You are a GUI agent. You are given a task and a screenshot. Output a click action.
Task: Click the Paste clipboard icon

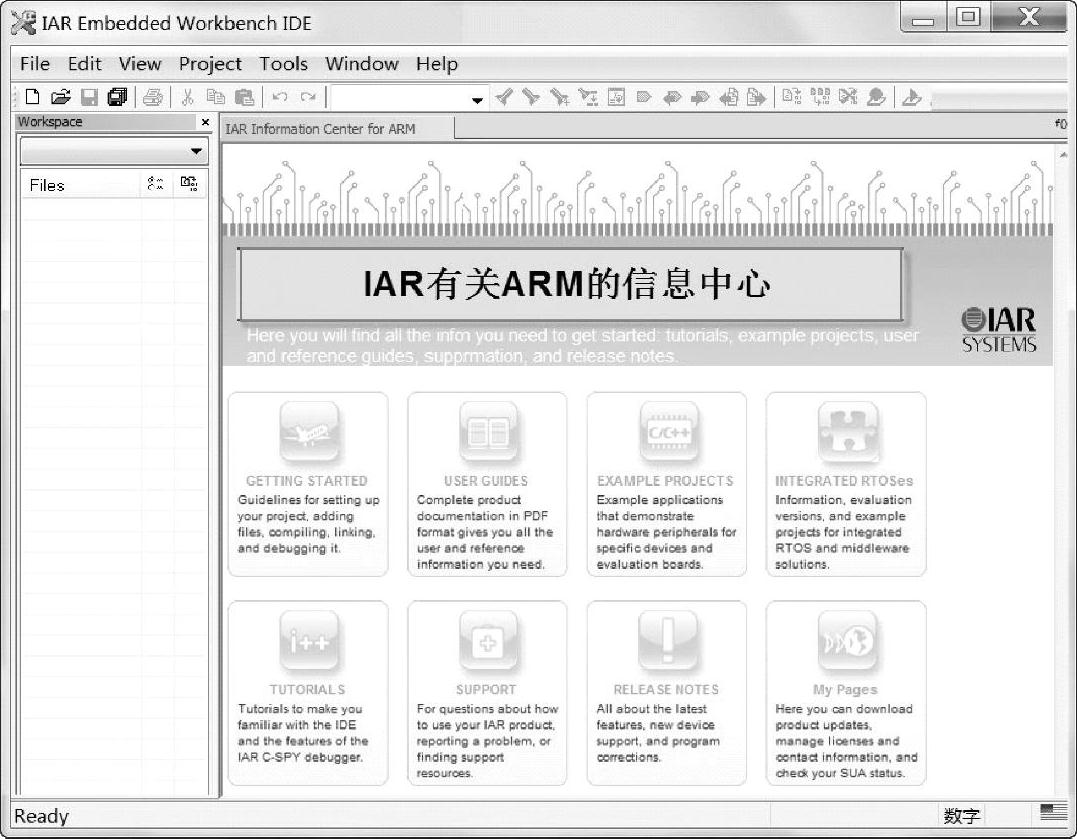tap(245, 97)
